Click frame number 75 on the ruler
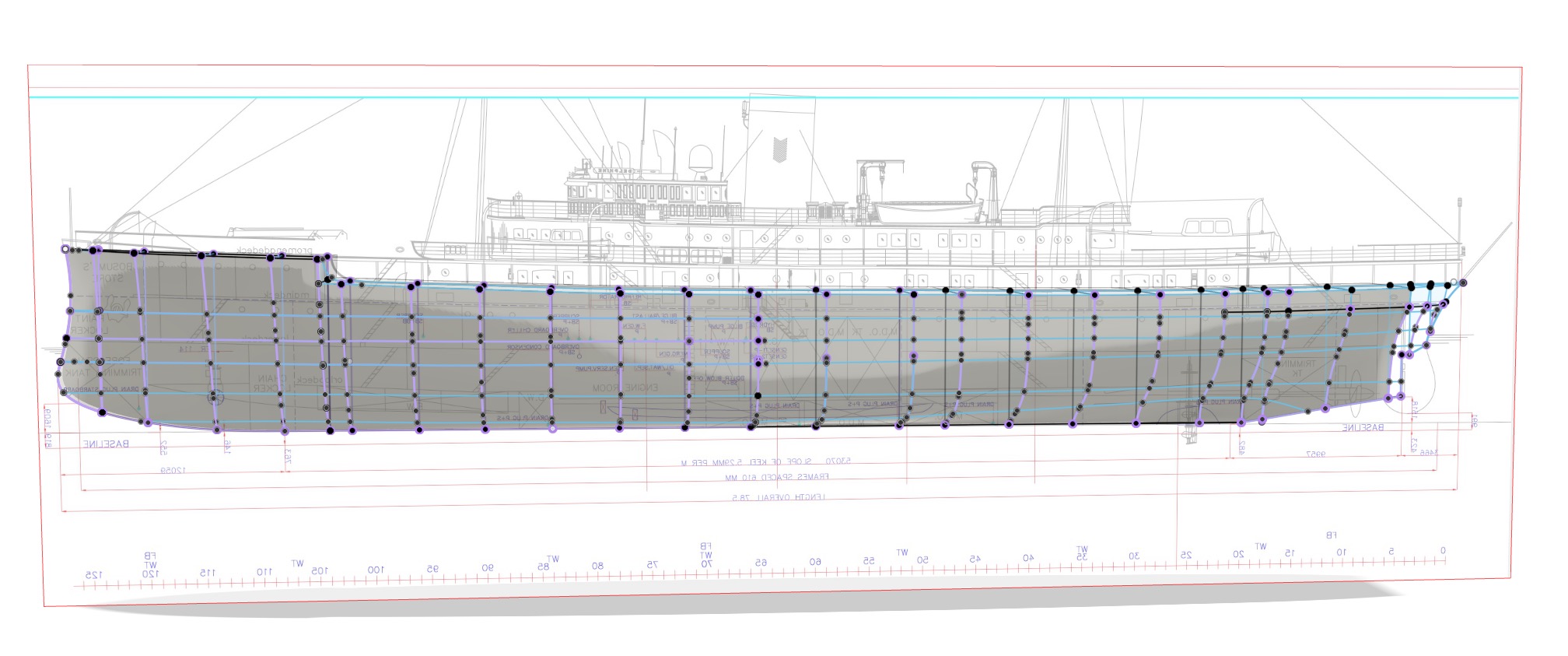This screenshot has width=1568, height=656. pyautogui.click(x=653, y=565)
